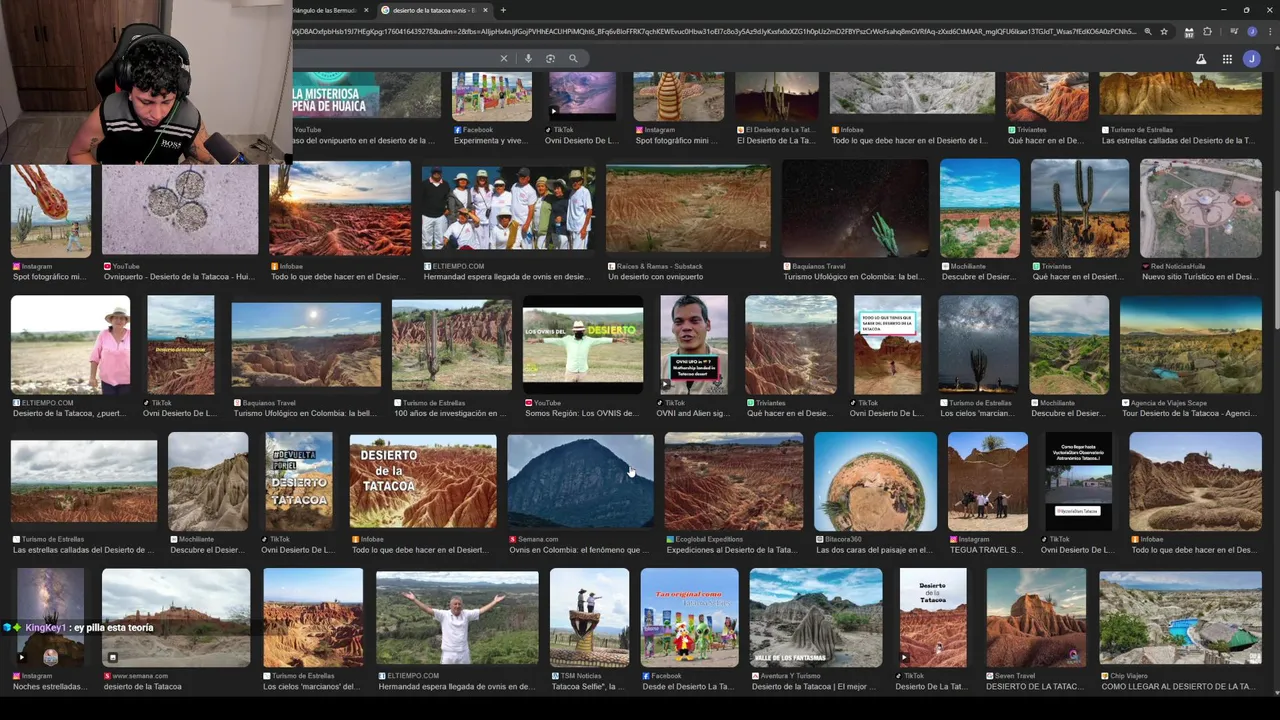This screenshot has width=1280, height=720.
Task: Start voice search with microphone icon
Action: pos(528,58)
